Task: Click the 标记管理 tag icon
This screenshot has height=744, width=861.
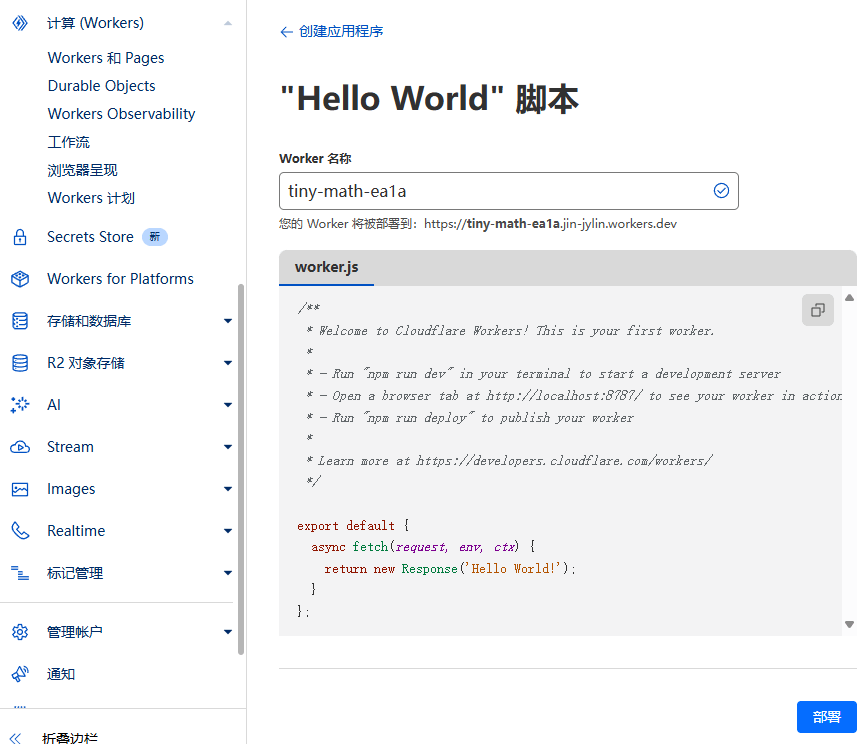Action: coord(20,573)
